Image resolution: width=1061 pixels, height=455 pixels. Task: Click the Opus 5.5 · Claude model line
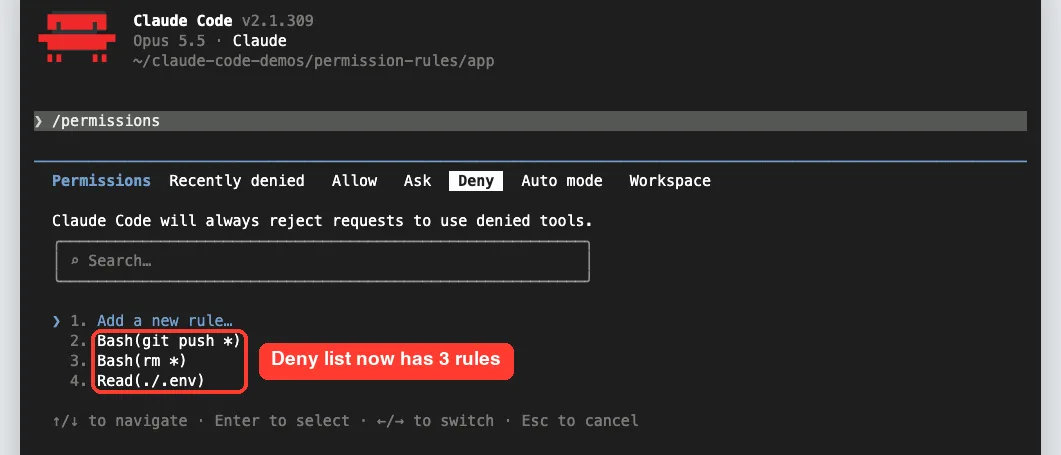[x=210, y=41]
